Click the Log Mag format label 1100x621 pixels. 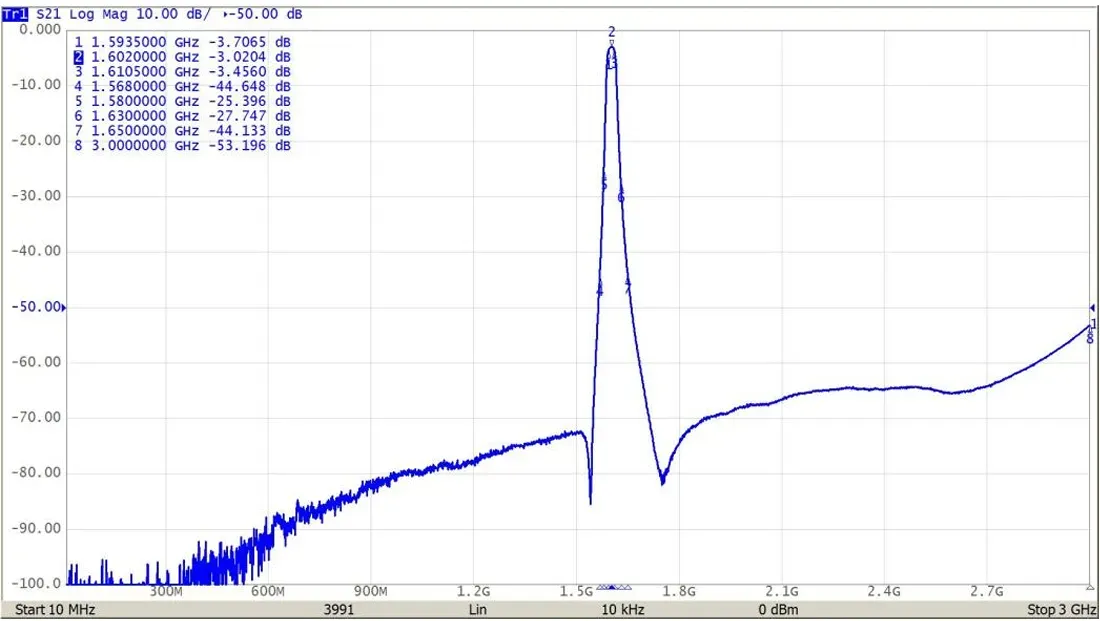(x=98, y=14)
